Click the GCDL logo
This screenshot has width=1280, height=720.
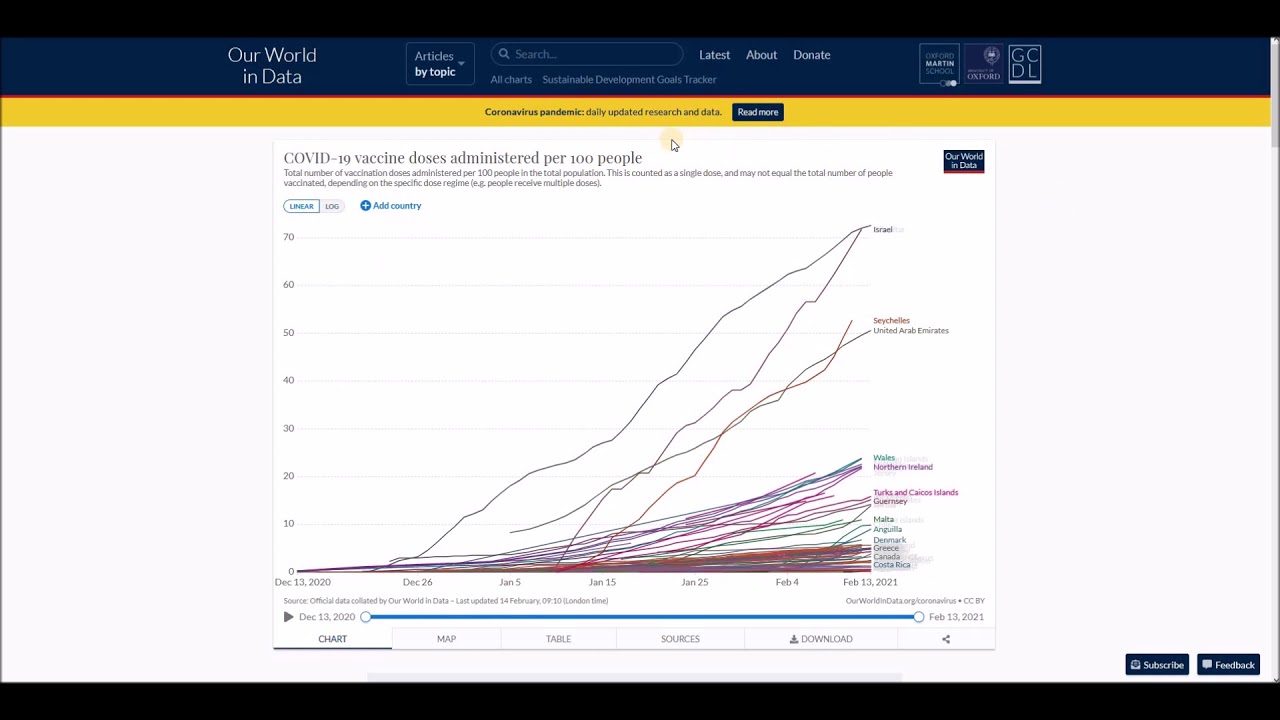[x=1024, y=64]
